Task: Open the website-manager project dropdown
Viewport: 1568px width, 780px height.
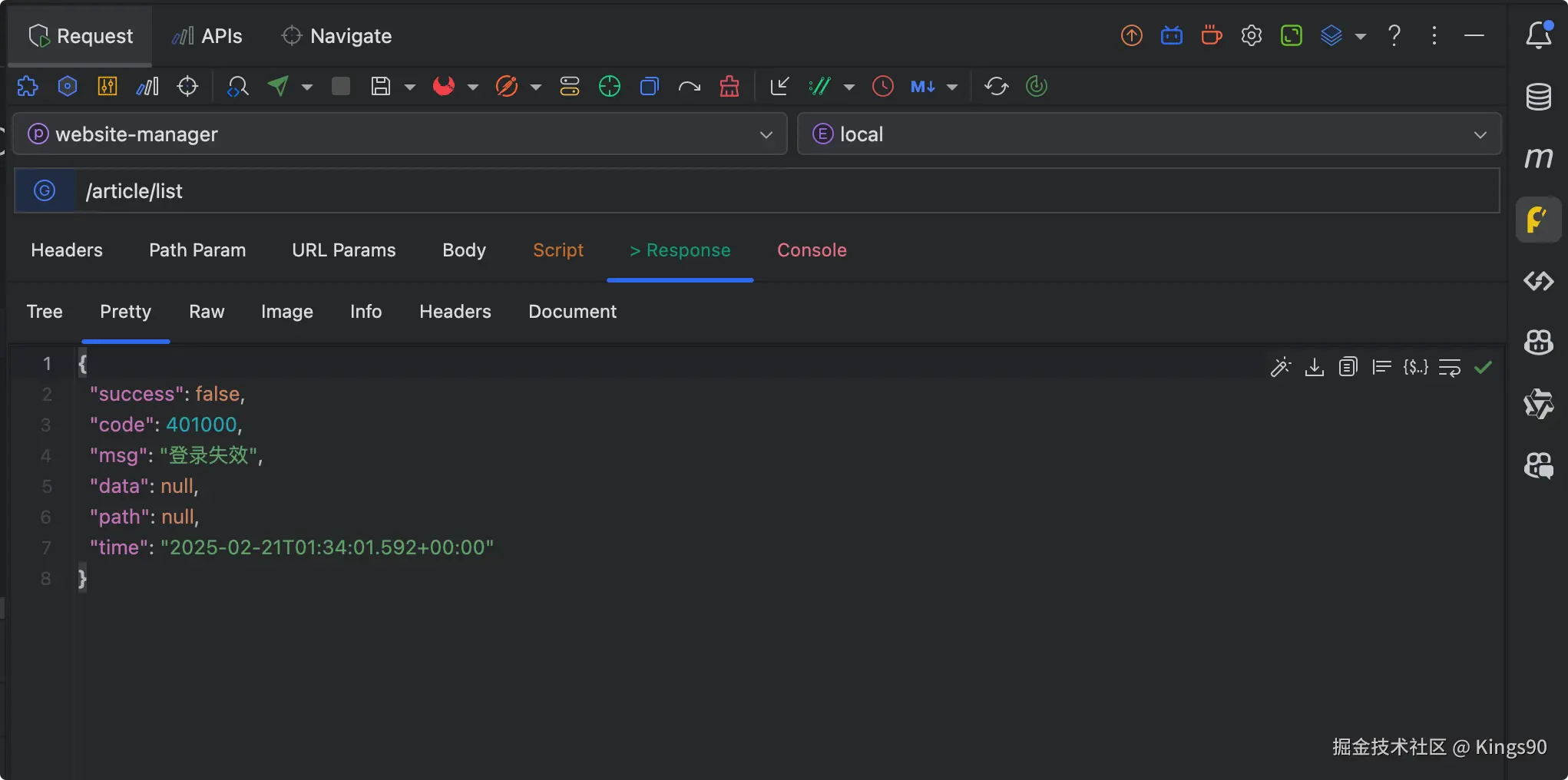Action: (x=400, y=134)
